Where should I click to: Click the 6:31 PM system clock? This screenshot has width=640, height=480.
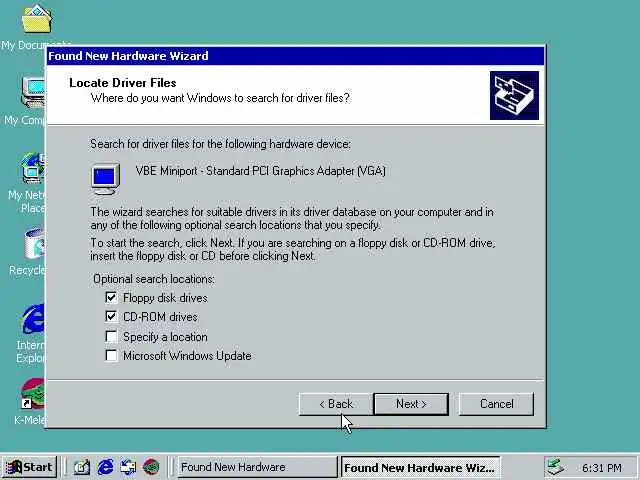602,468
